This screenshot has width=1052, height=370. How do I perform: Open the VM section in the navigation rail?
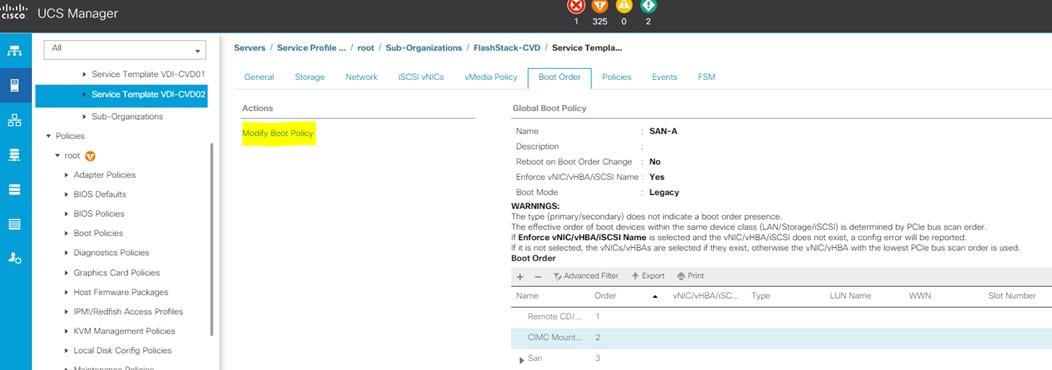15,189
